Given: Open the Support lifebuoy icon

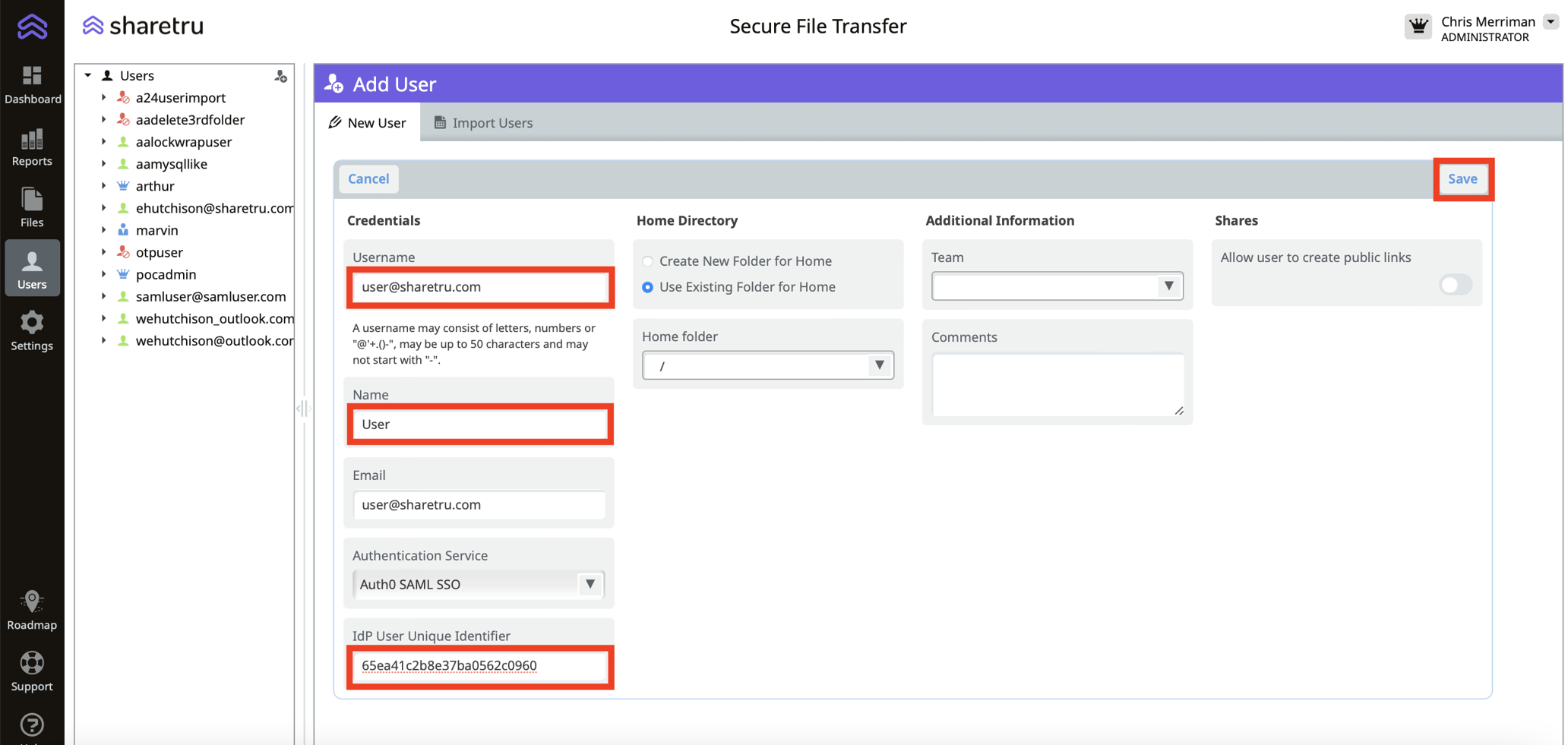Looking at the screenshot, I should coord(32,672).
